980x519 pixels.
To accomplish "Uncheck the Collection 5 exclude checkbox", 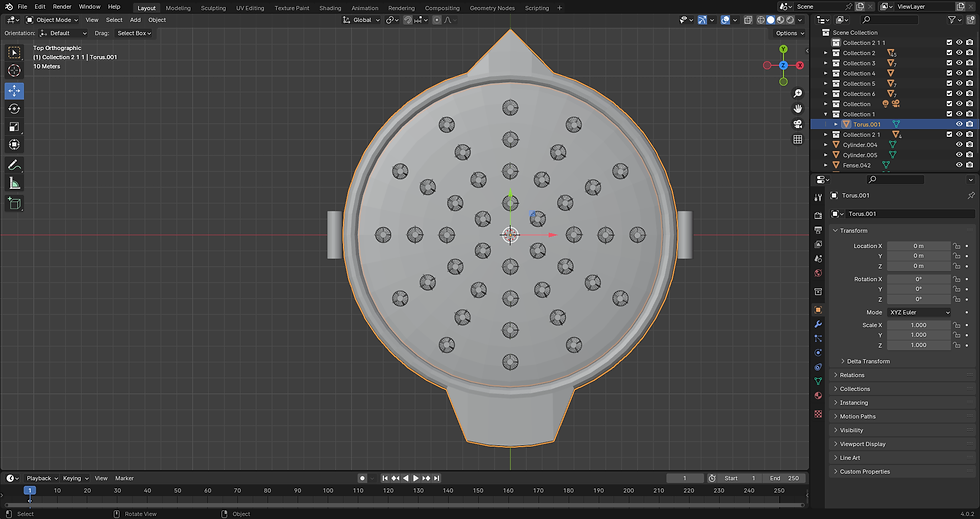I will point(947,84).
